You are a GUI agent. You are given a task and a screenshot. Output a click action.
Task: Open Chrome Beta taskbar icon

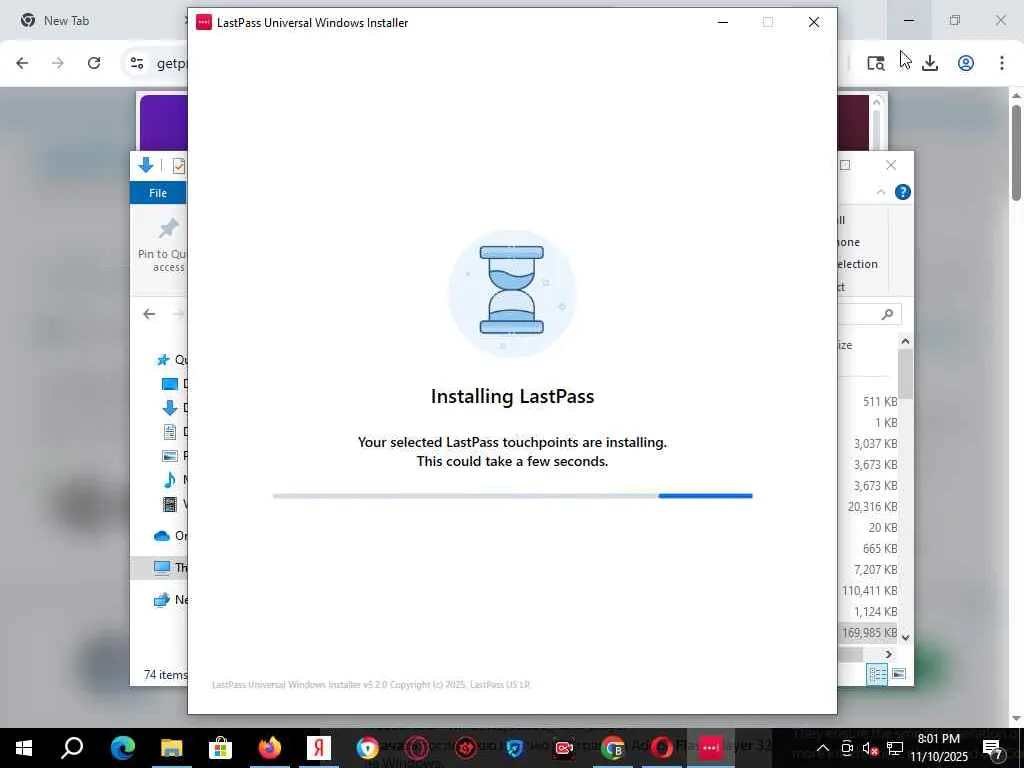pos(613,748)
